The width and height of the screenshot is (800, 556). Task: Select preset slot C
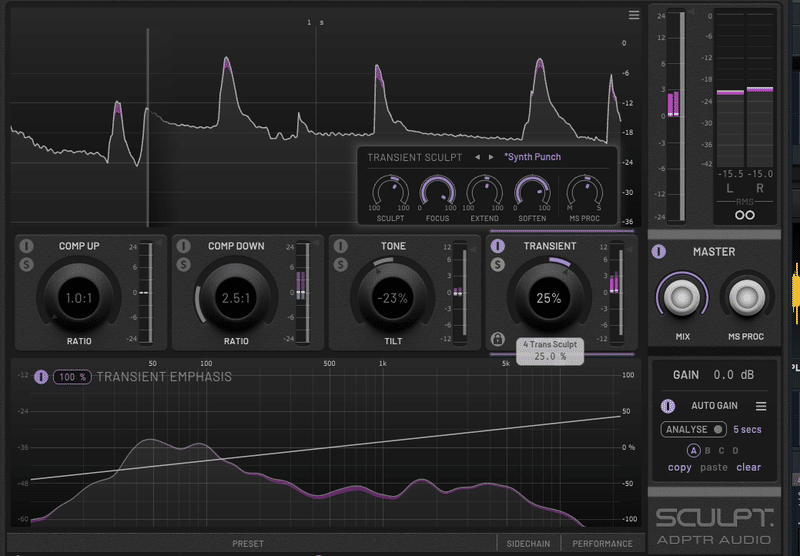(721, 451)
